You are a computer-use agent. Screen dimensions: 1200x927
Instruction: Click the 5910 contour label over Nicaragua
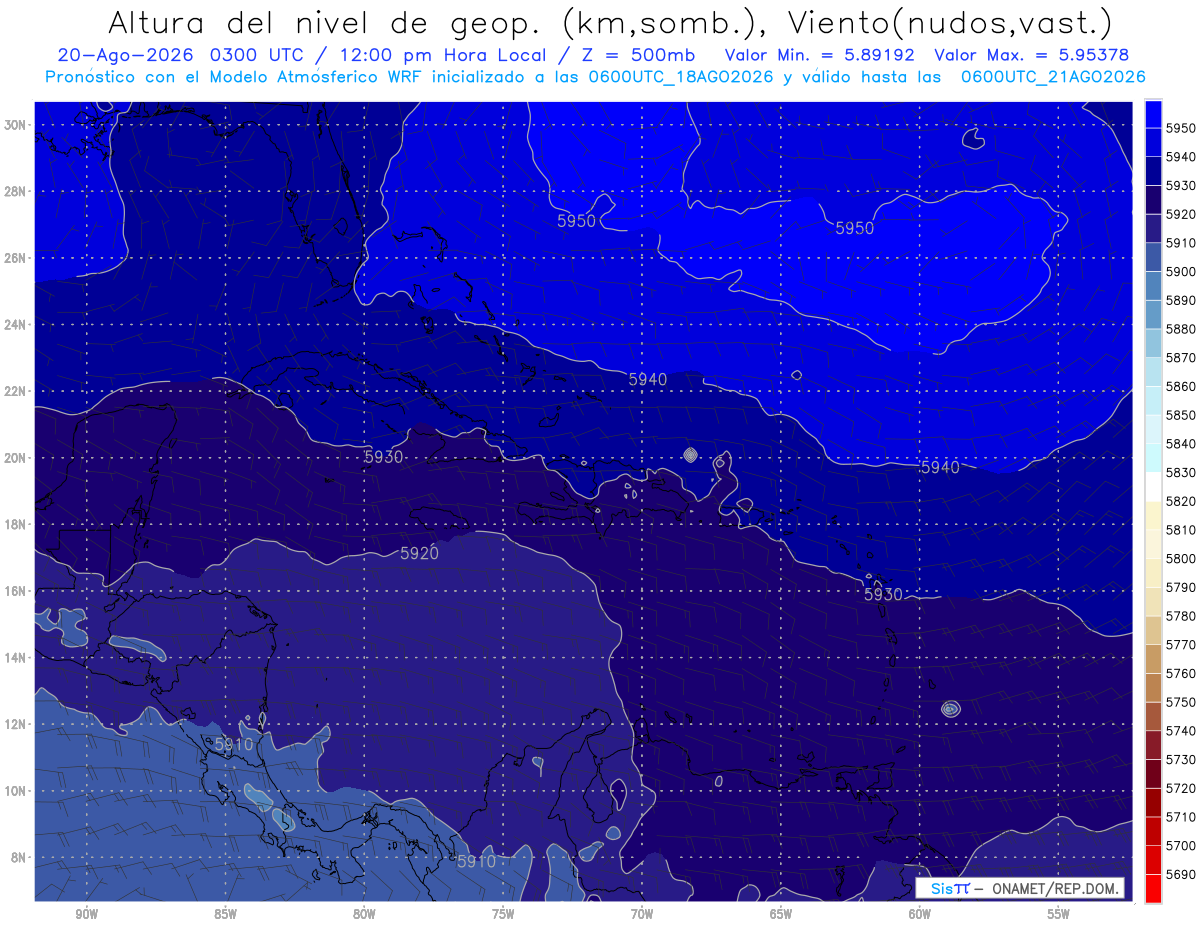pos(234,744)
